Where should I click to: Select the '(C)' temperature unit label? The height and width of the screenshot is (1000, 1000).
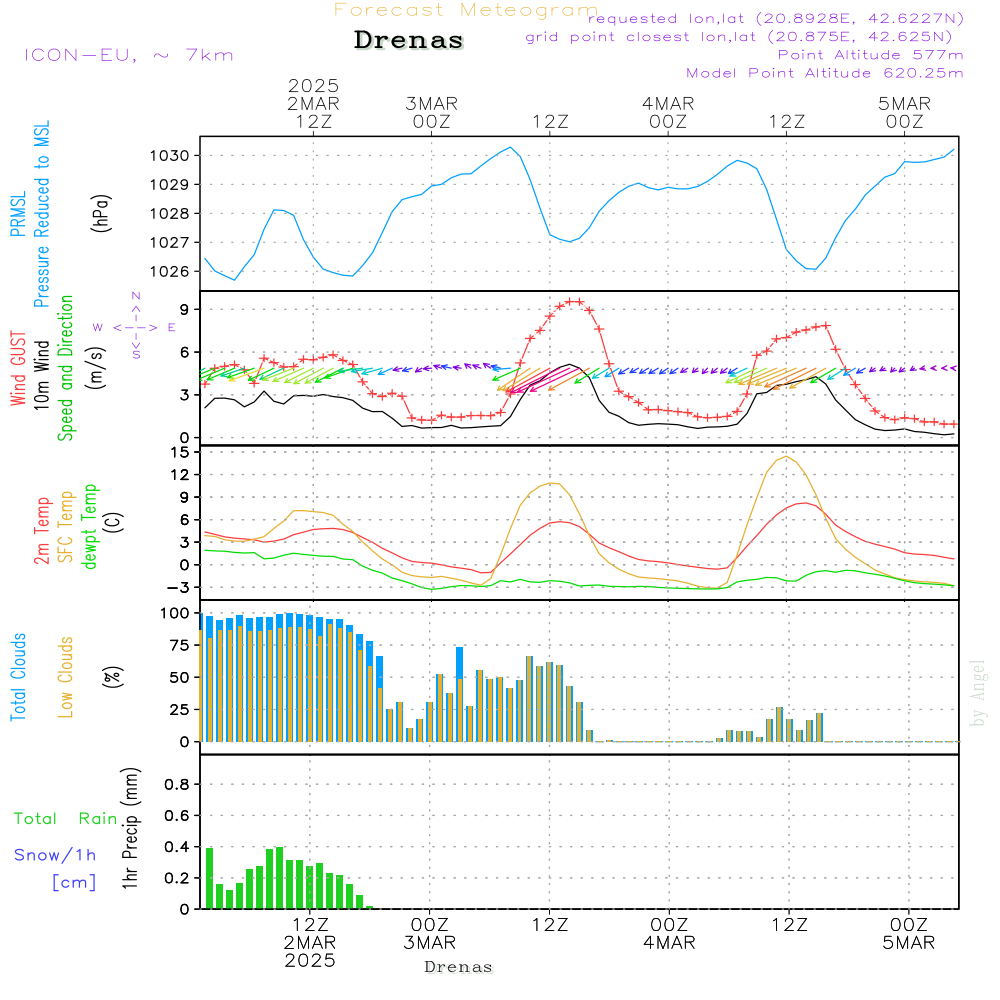113,523
